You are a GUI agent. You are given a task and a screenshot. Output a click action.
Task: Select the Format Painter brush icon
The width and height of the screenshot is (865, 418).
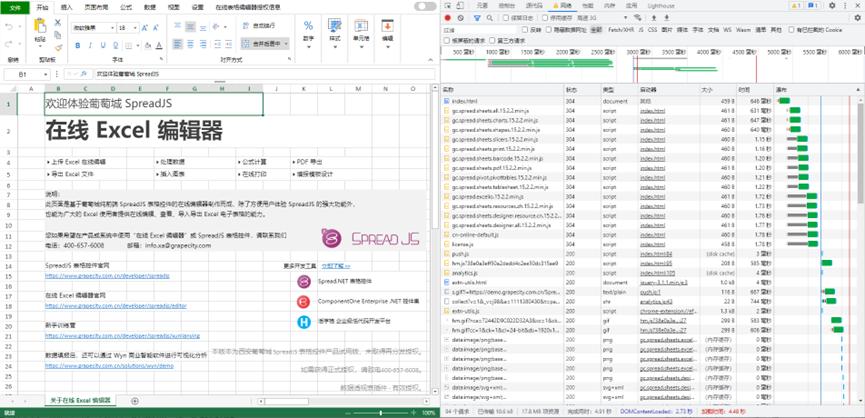pos(57,47)
